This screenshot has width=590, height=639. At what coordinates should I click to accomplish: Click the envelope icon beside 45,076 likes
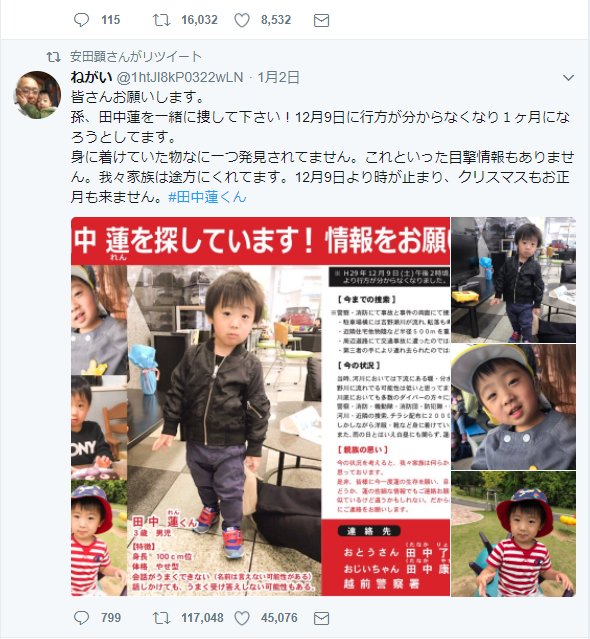point(321,619)
